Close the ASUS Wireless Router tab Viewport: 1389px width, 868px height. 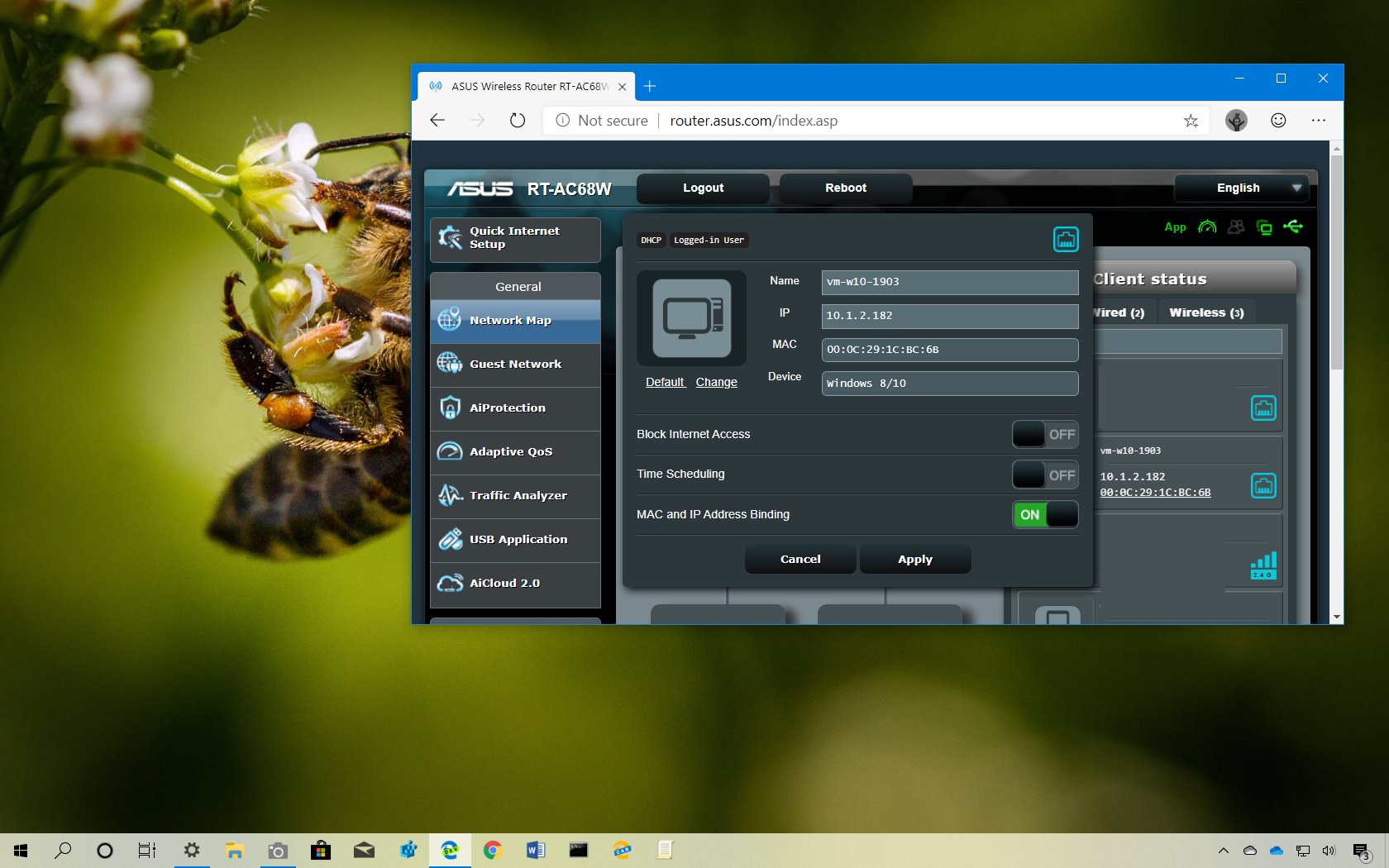tap(622, 86)
